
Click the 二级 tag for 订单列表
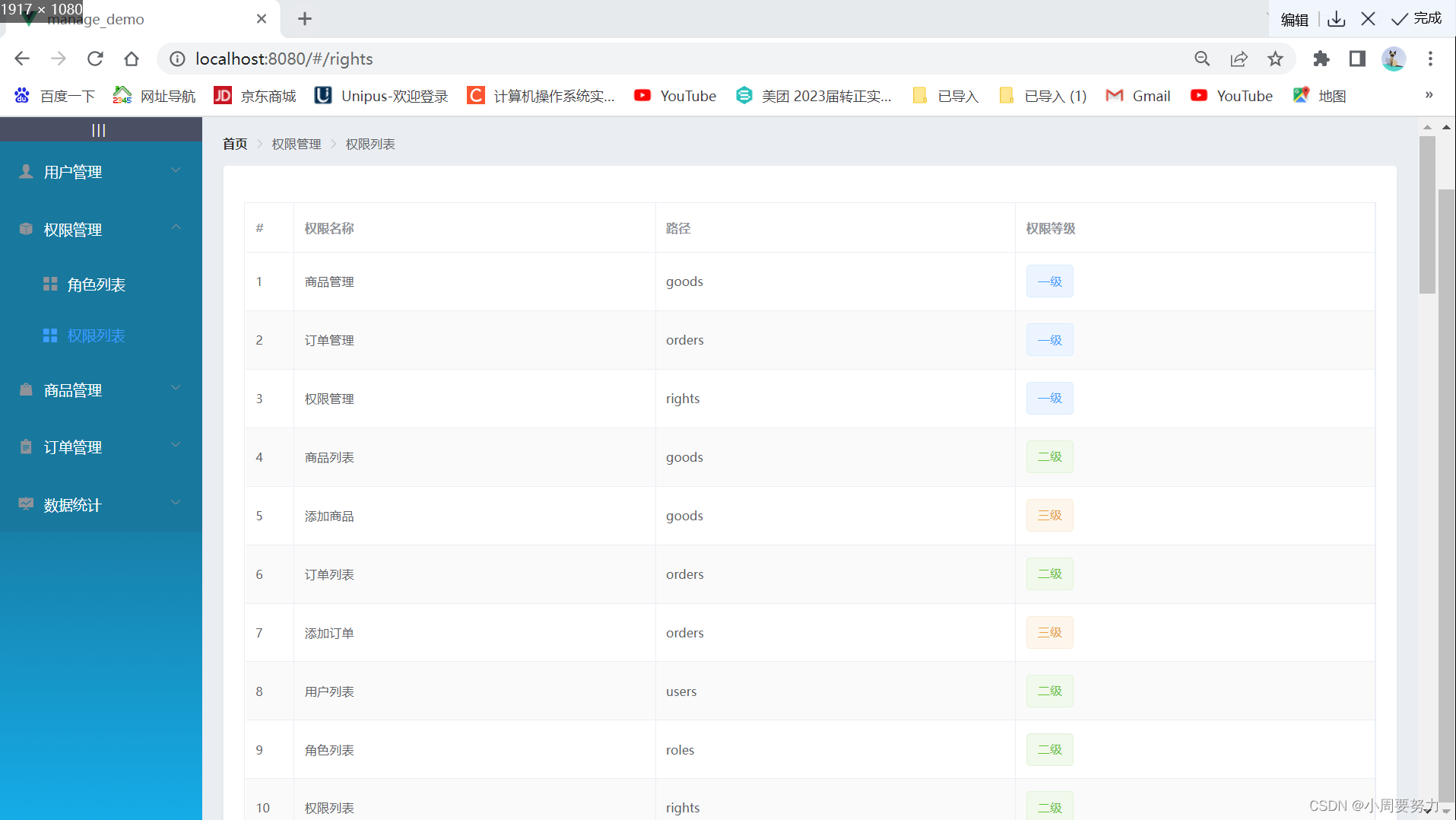click(x=1049, y=574)
